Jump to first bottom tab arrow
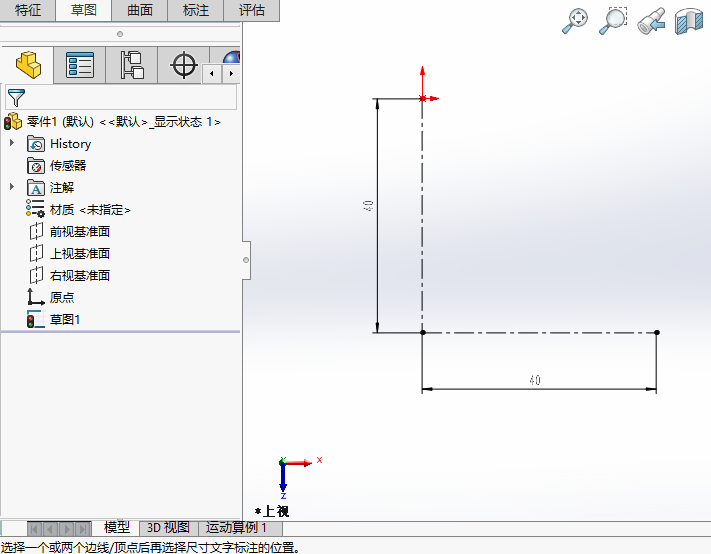The width and height of the screenshot is (711, 554). [35, 529]
